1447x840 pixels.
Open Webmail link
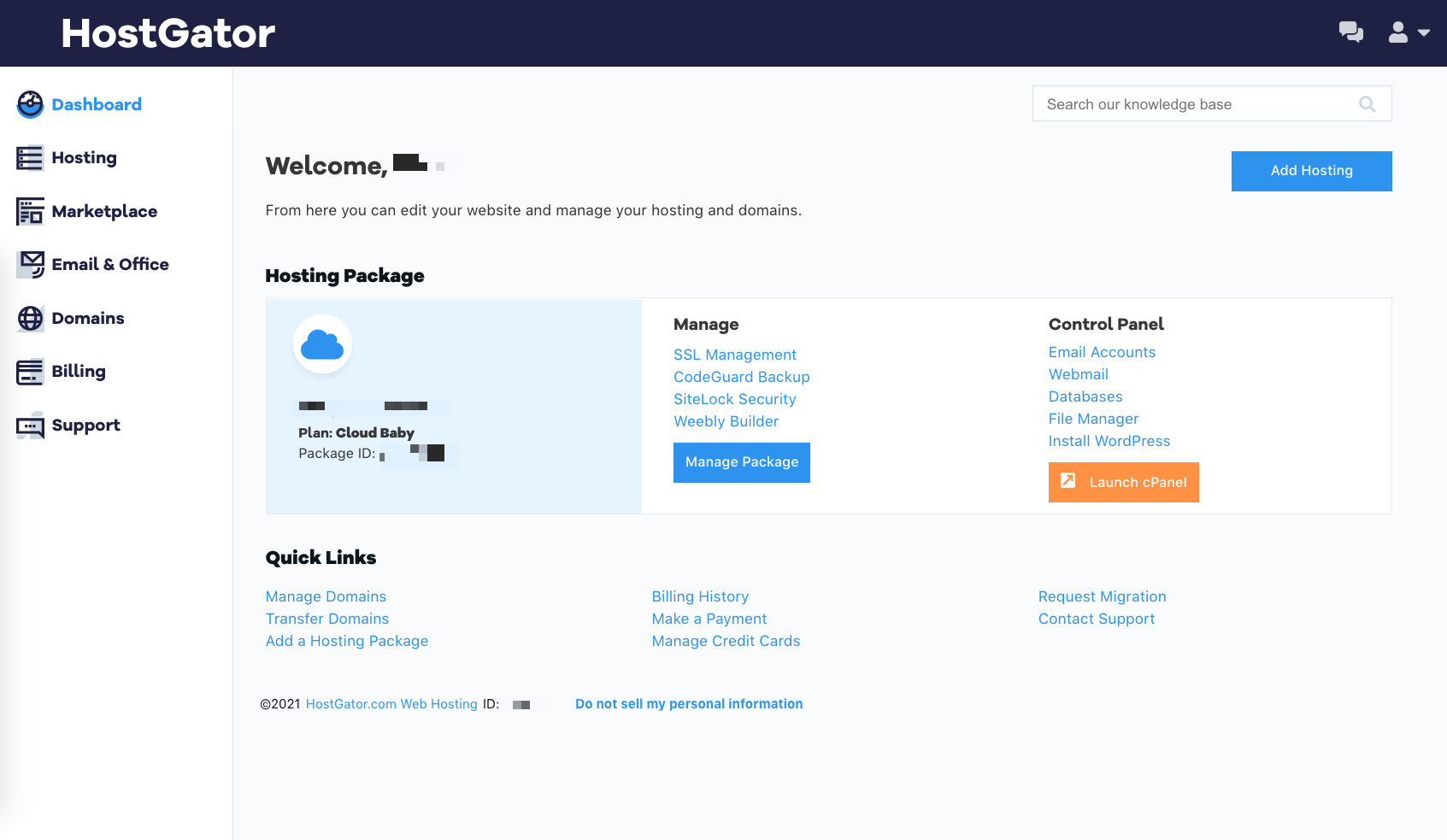(1079, 374)
